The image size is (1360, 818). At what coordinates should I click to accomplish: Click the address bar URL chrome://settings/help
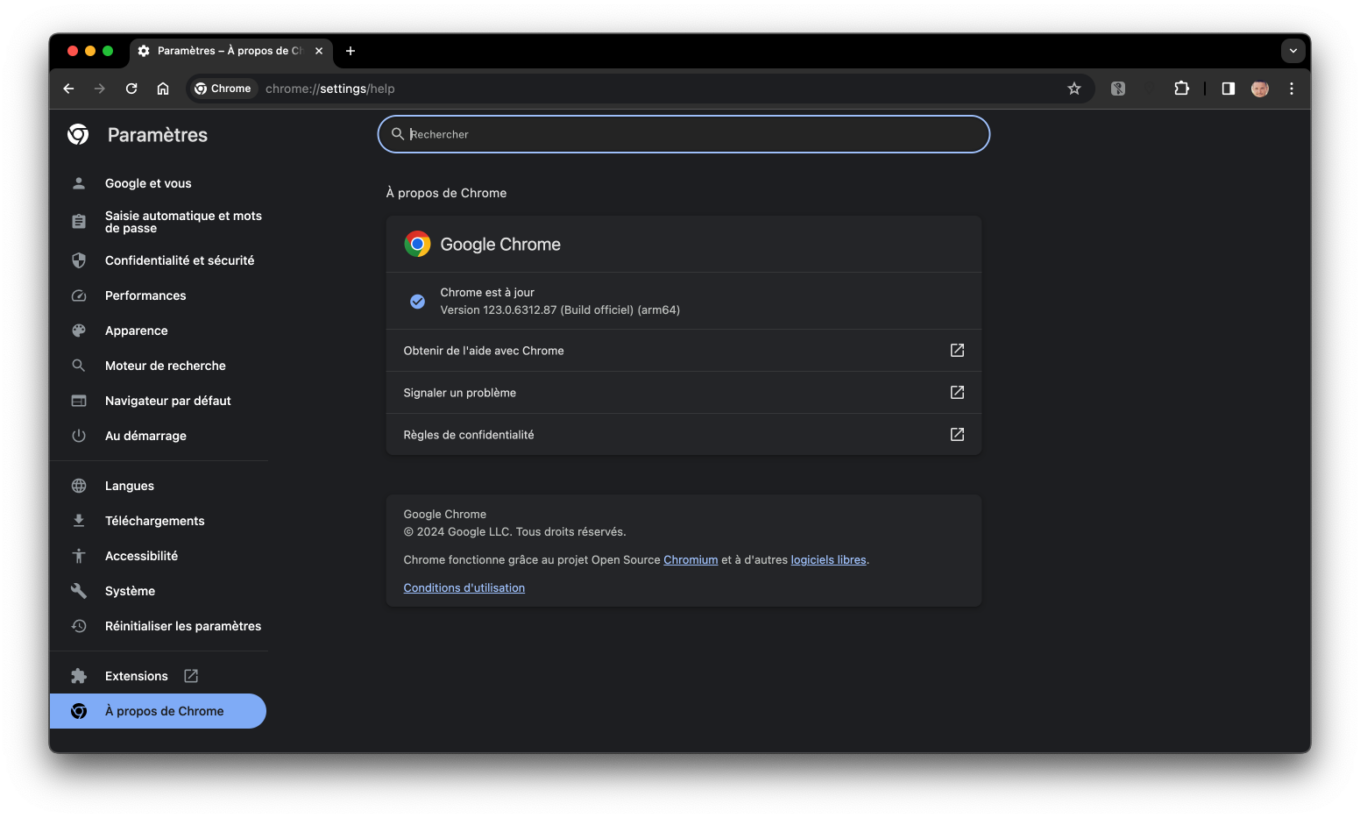(330, 89)
